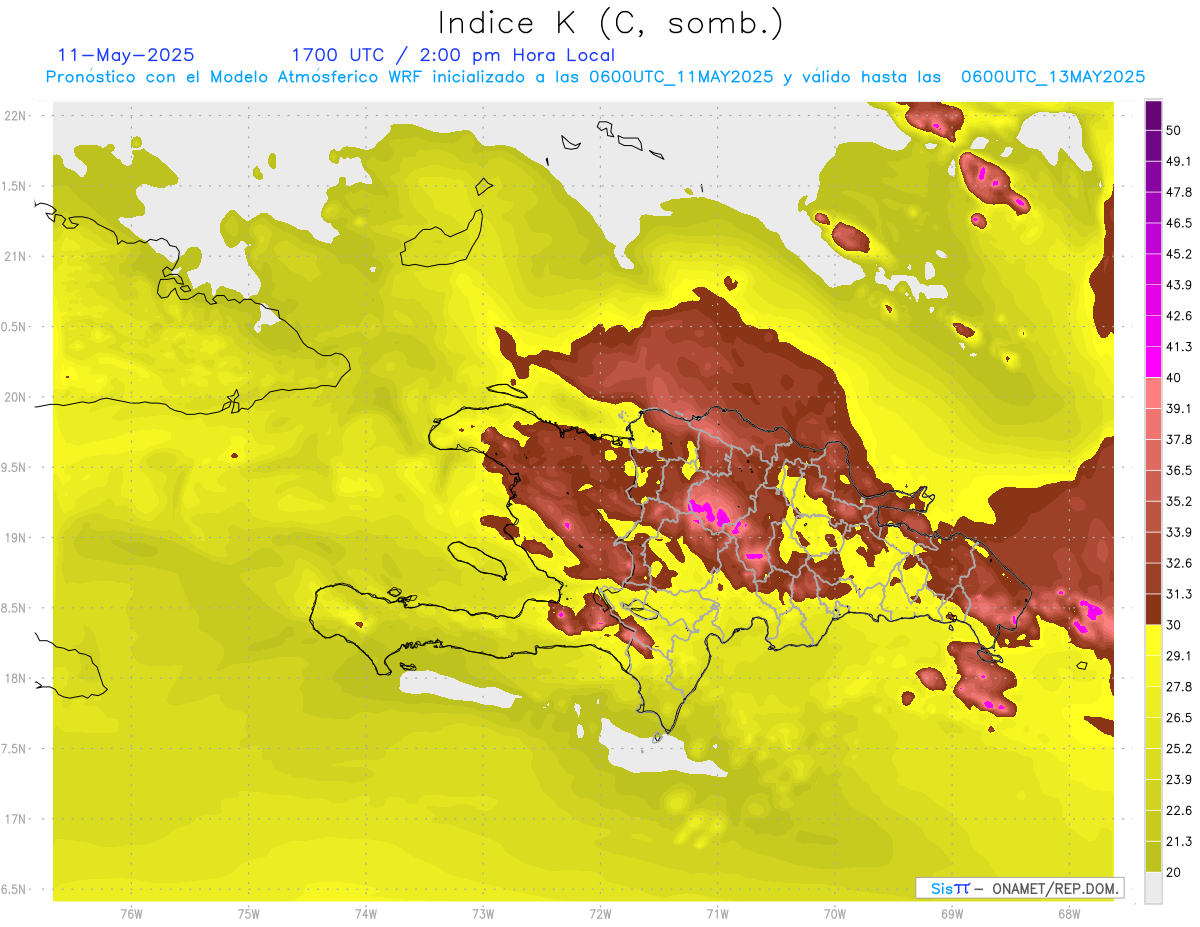Image resolution: width=1200 pixels, height=927 pixels.
Task: Click the colorbar value '29.1'
Action: coord(1179,656)
